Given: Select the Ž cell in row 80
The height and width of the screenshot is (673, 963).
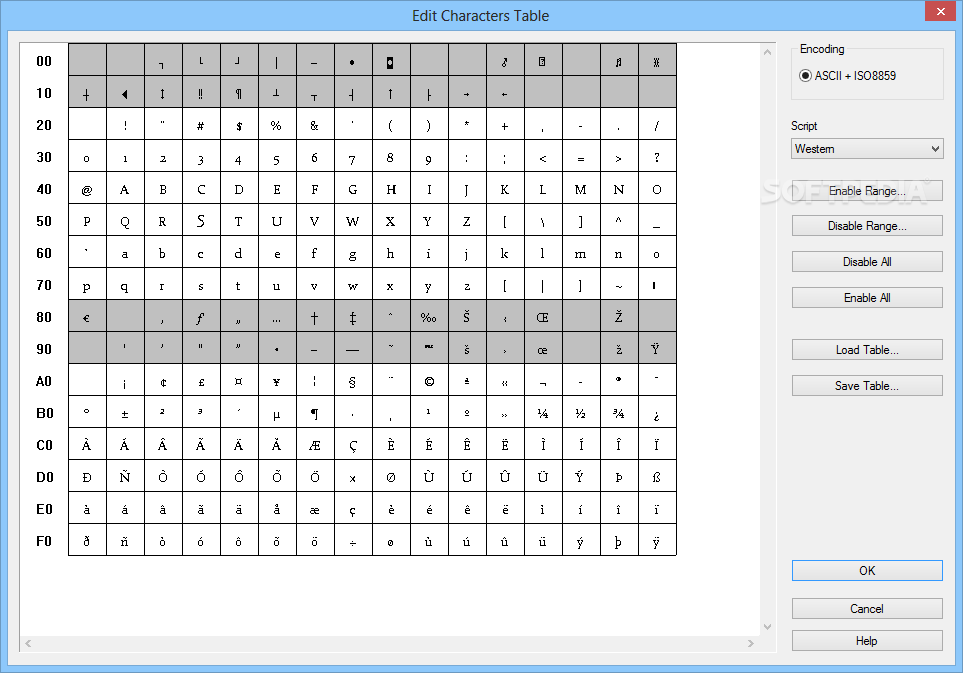Looking at the screenshot, I should coord(619,317).
